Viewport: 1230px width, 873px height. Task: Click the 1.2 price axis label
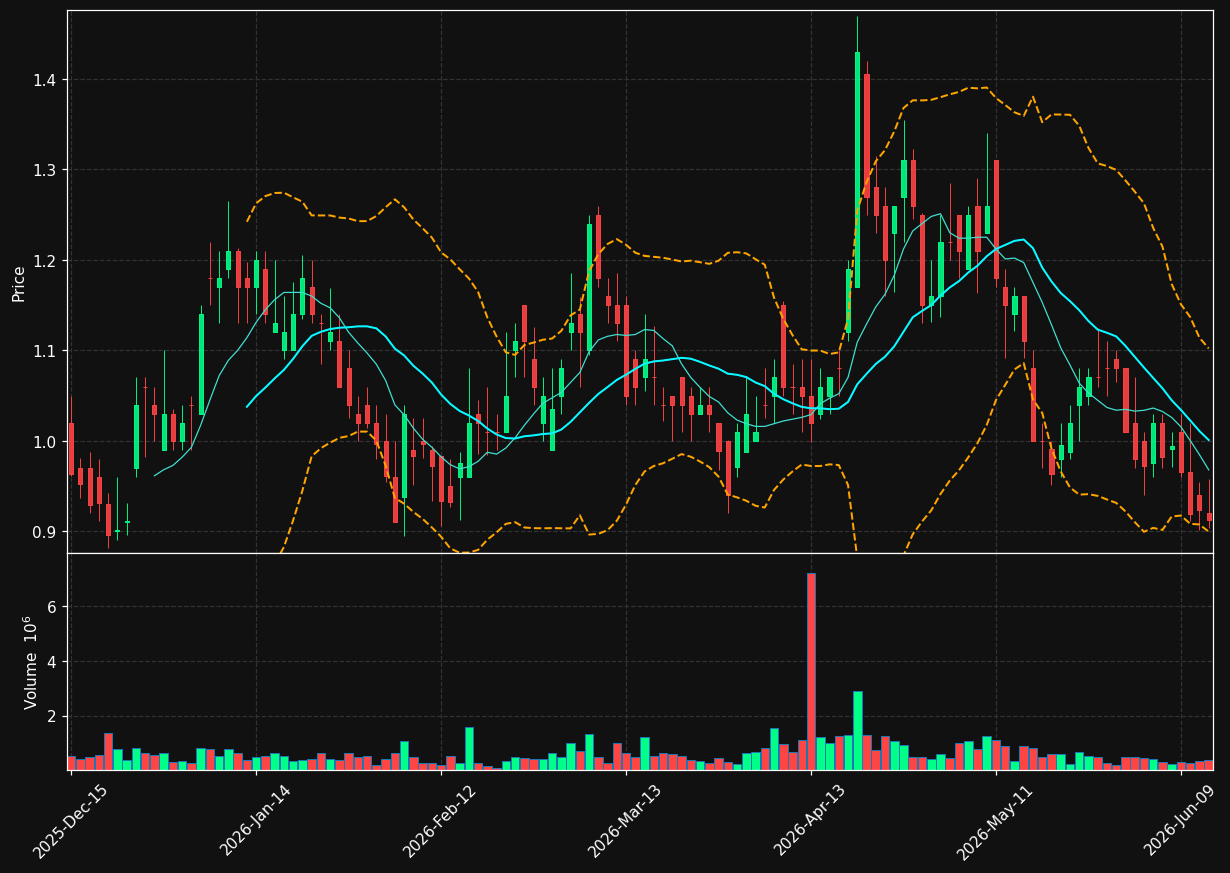[46, 261]
